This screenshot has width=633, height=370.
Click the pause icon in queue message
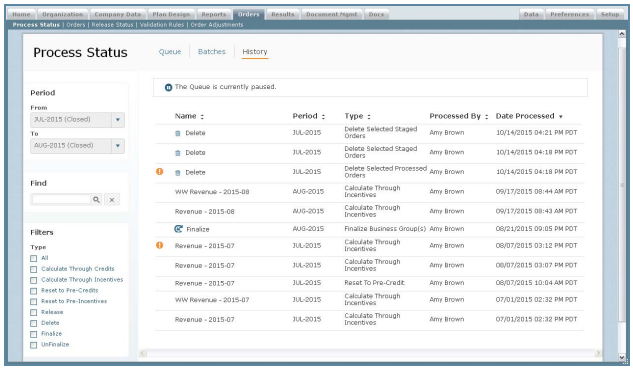pyautogui.click(x=168, y=87)
